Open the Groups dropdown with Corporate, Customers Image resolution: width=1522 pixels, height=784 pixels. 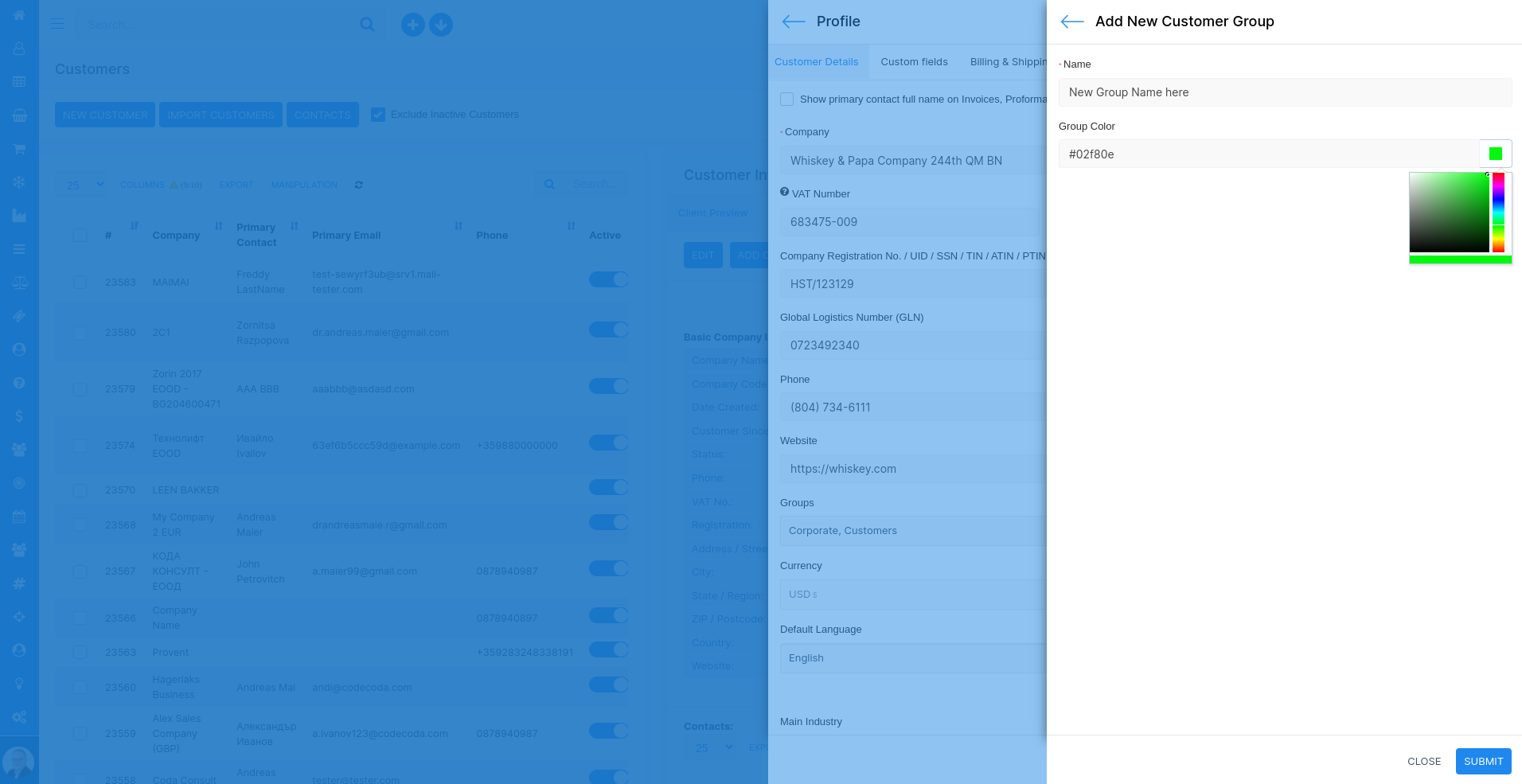913,531
